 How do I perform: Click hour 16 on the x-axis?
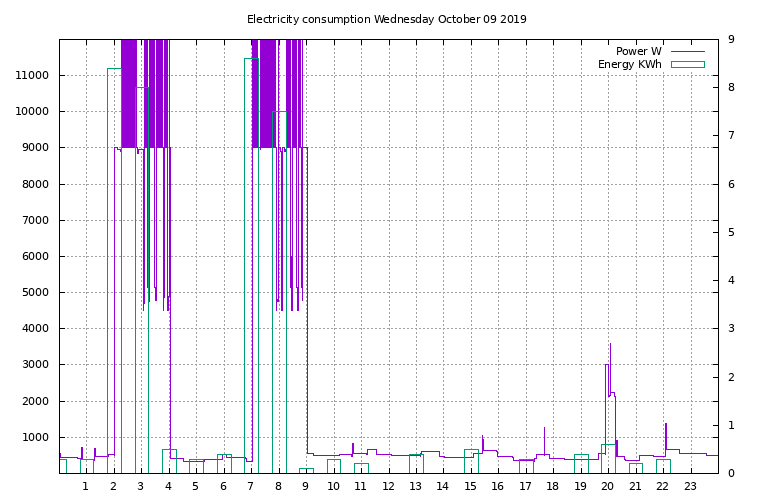point(498,486)
